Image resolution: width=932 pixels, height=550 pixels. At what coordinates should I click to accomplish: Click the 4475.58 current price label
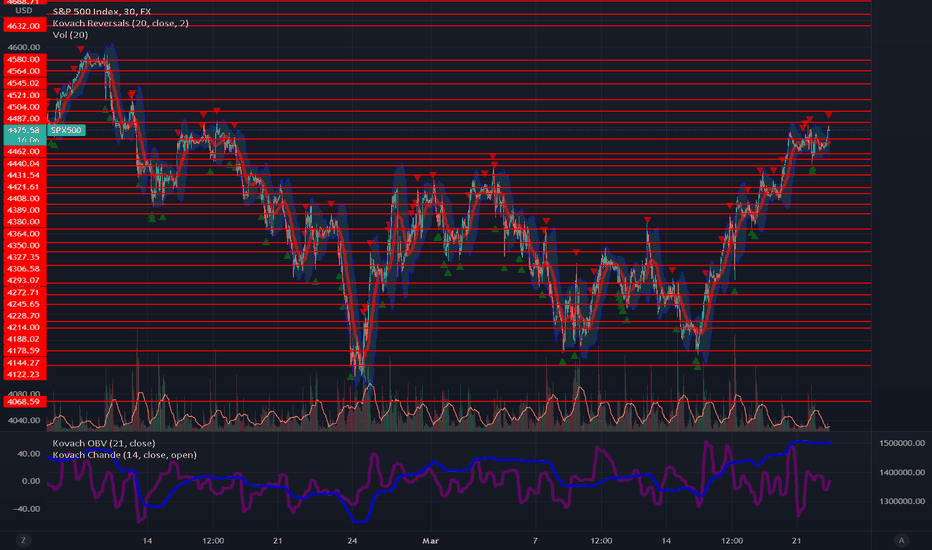[24, 130]
